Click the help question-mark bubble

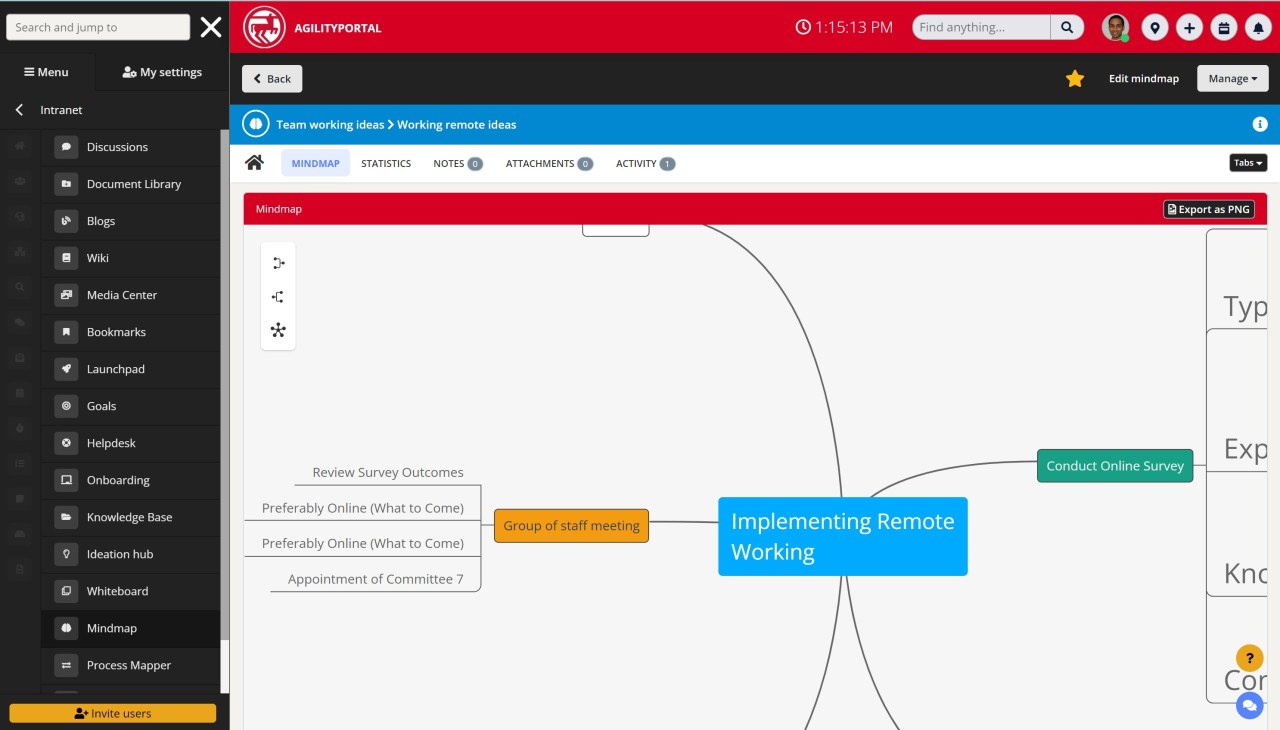tap(1249, 658)
